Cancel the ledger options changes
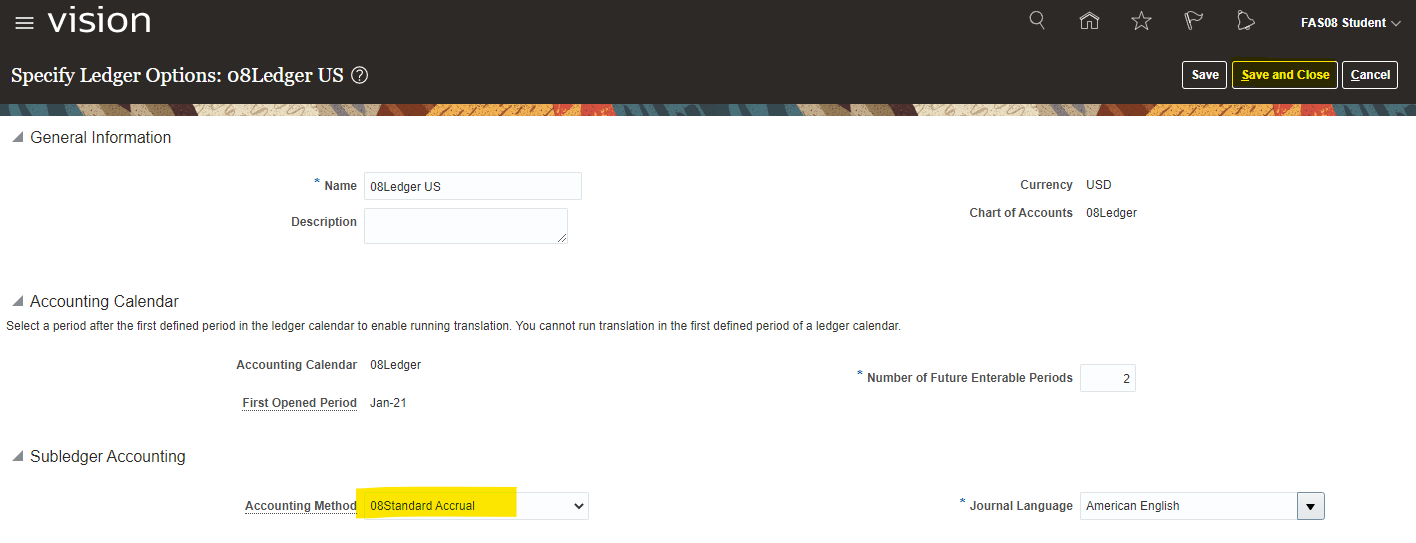Screen dimensions: 1416x543 (1370, 75)
